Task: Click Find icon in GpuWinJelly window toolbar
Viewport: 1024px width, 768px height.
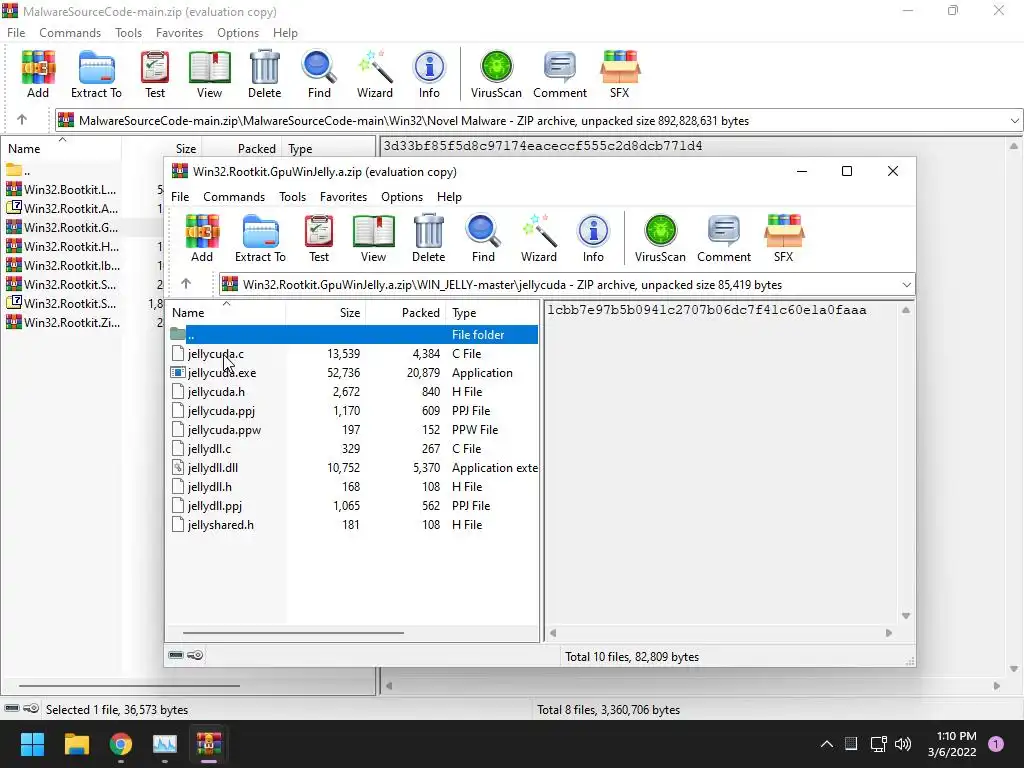Action: 483,238
